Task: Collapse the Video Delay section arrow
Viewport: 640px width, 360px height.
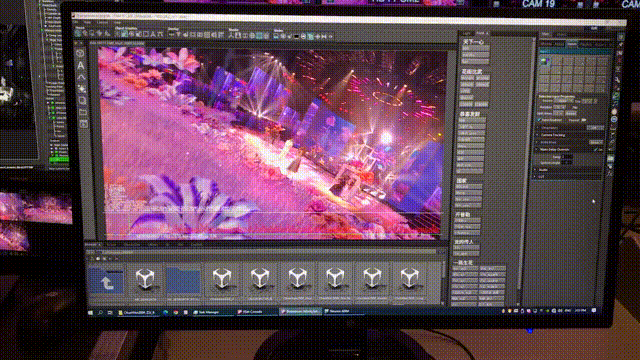Action: click(536, 149)
